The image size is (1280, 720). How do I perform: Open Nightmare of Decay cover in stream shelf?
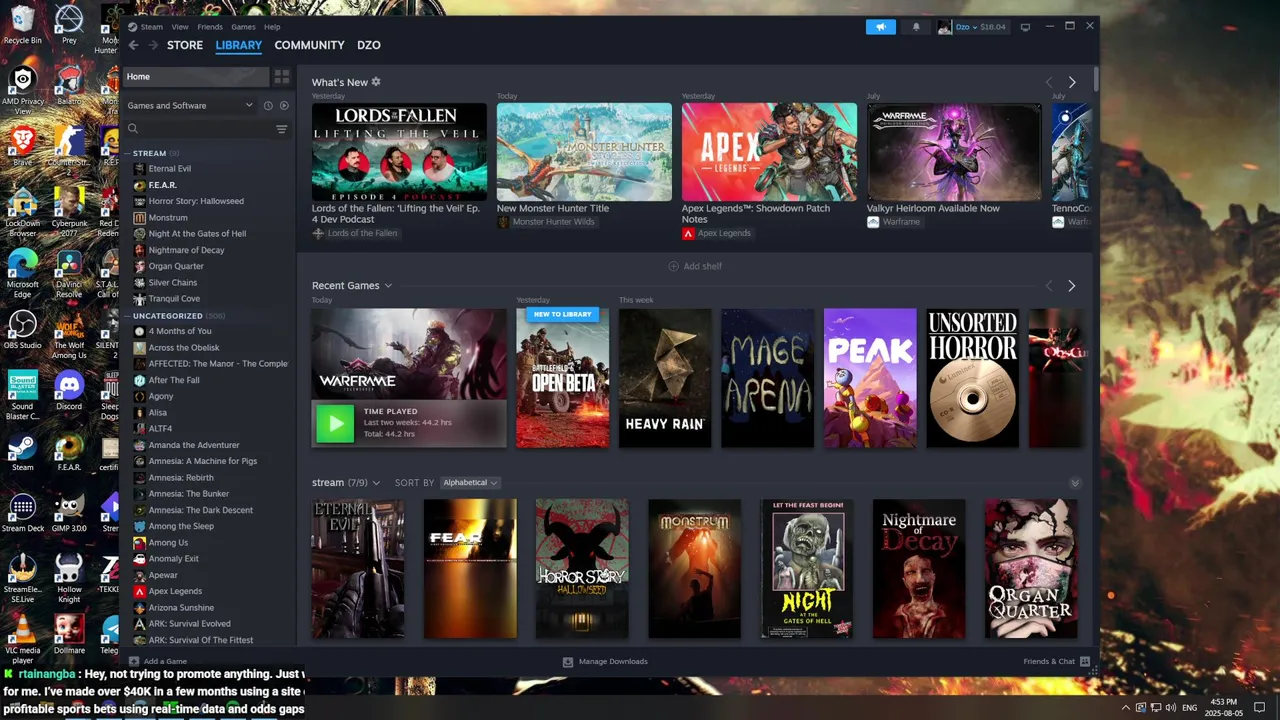[919, 569]
